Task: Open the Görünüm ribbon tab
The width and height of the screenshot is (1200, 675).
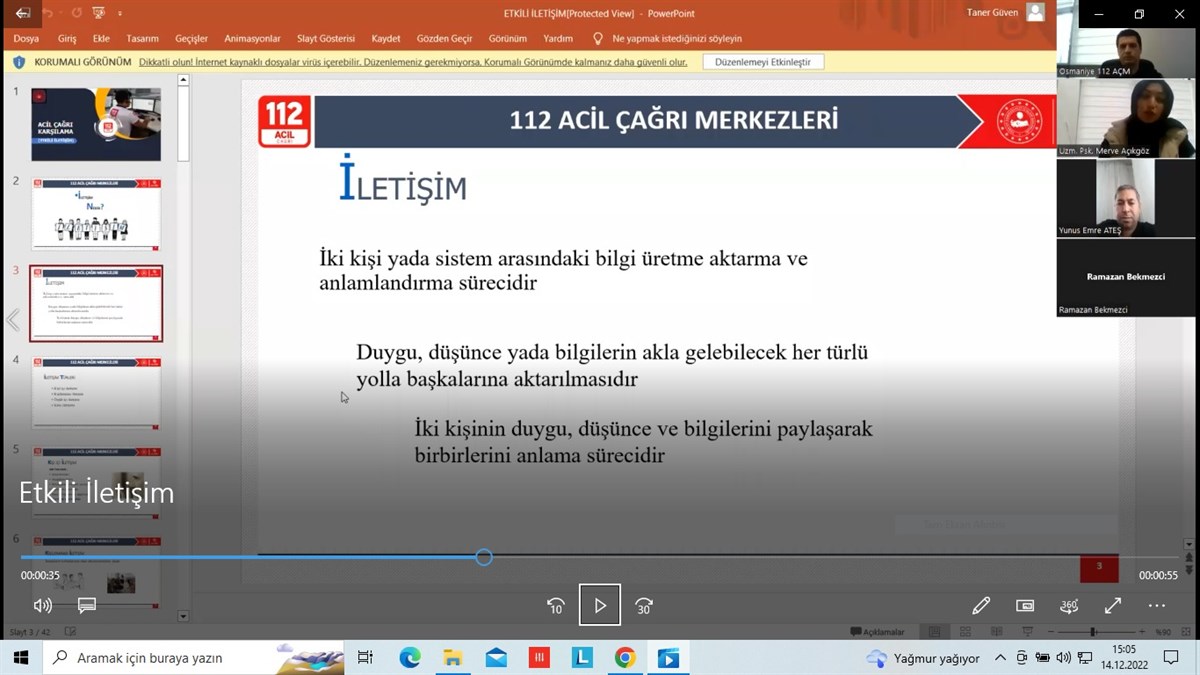Action: click(508, 39)
